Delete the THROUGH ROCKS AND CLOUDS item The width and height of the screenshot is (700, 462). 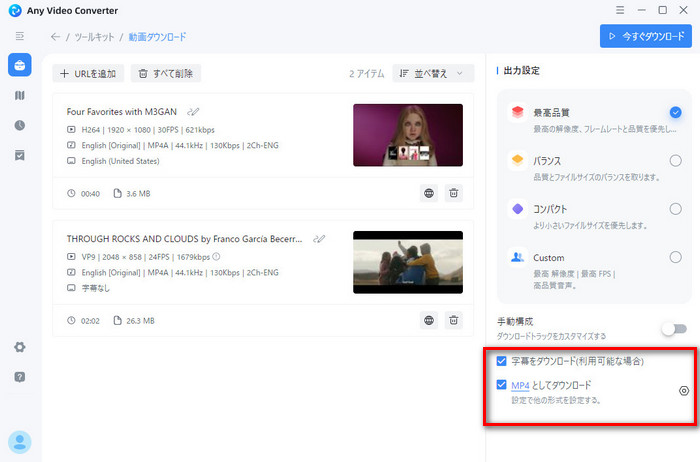click(454, 320)
